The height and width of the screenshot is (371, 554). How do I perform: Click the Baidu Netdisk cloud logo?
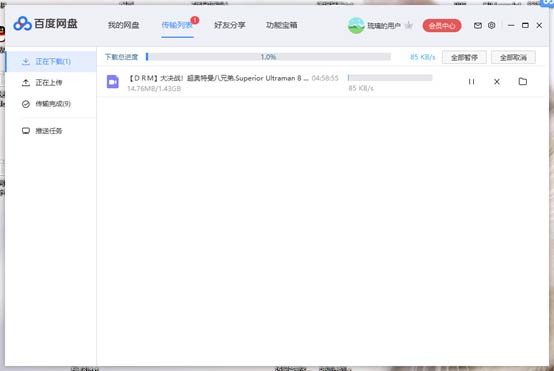(x=22, y=24)
